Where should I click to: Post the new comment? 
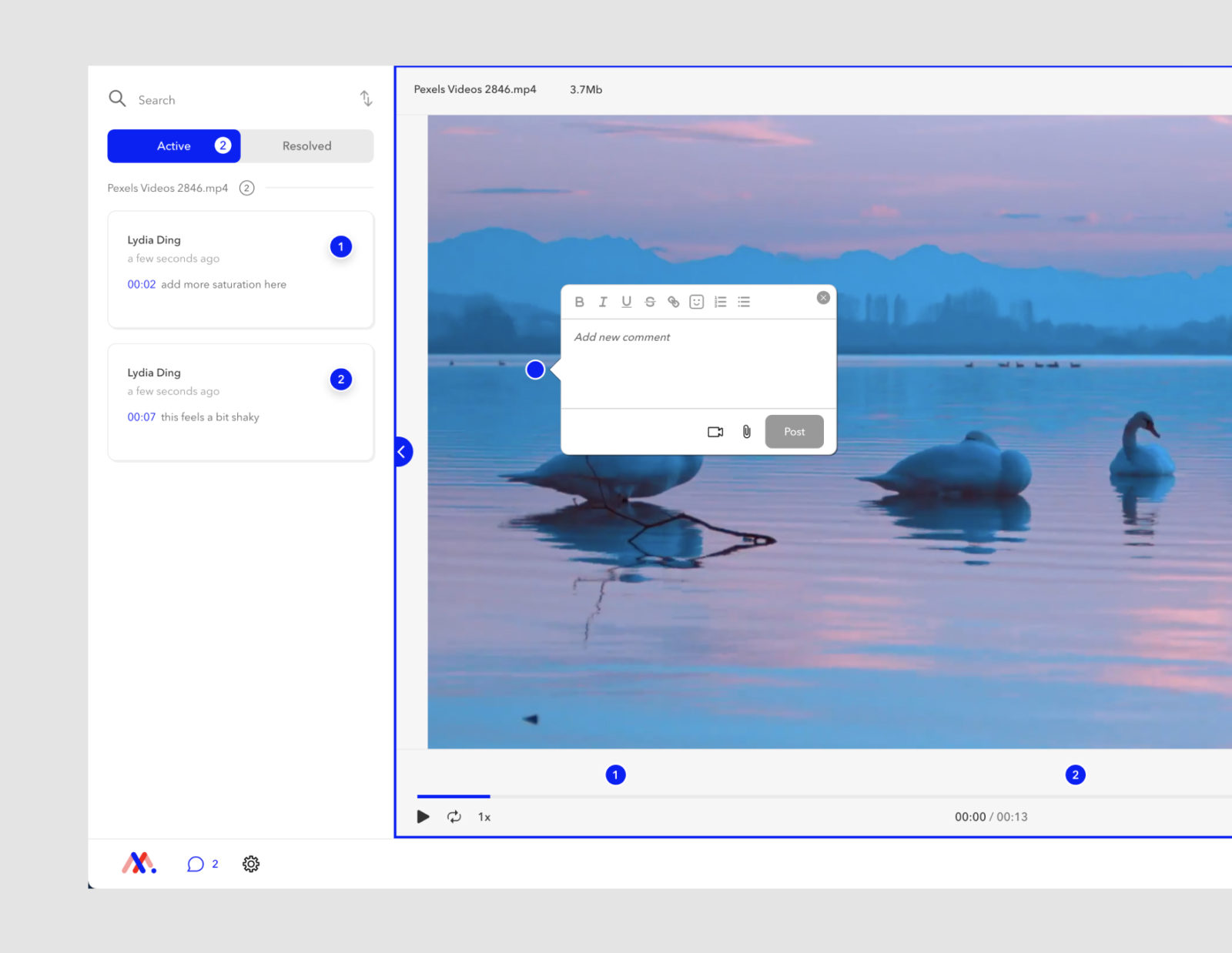coord(794,431)
